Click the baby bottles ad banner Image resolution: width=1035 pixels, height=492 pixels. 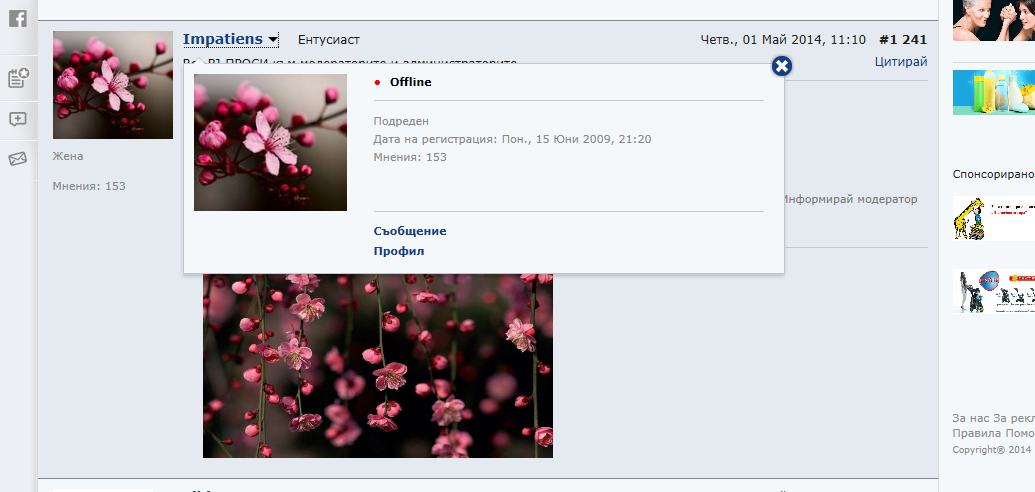click(993, 92)
